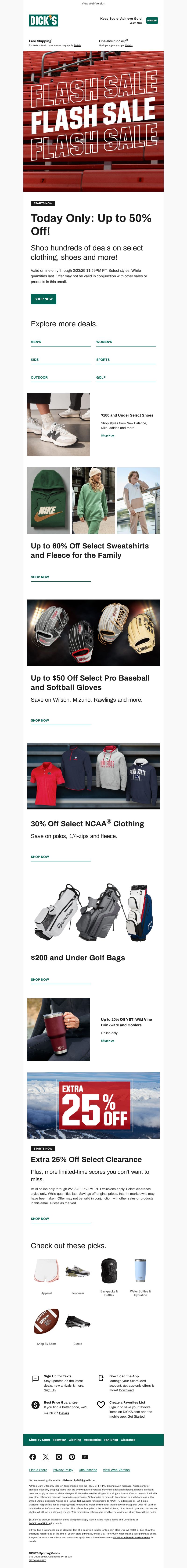Open the Facebook icon in the footer
The image size is (187, 1568).
coord(33,1457)
